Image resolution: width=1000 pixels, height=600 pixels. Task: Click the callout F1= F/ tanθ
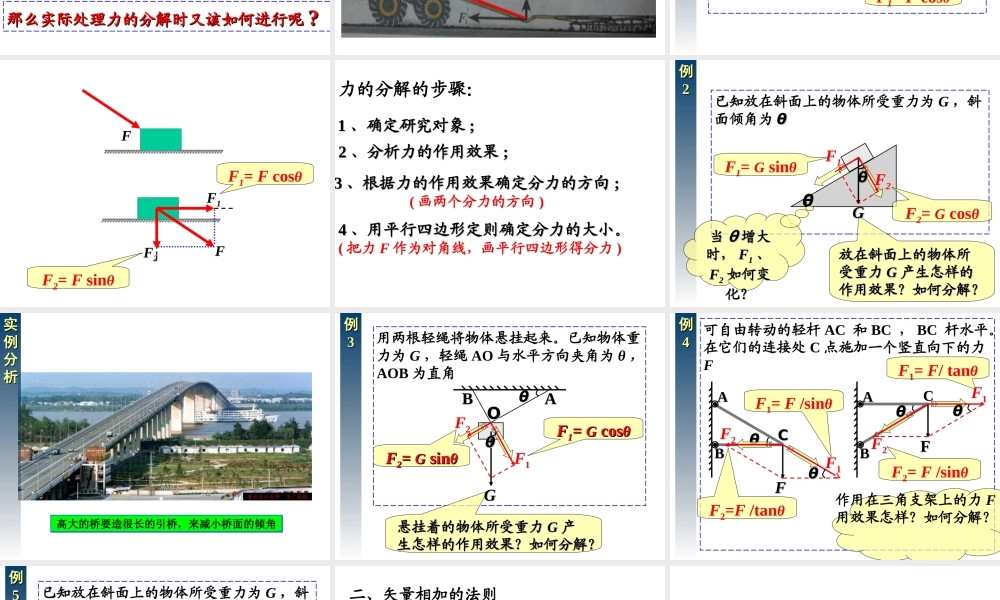click(x=938, y=370)
